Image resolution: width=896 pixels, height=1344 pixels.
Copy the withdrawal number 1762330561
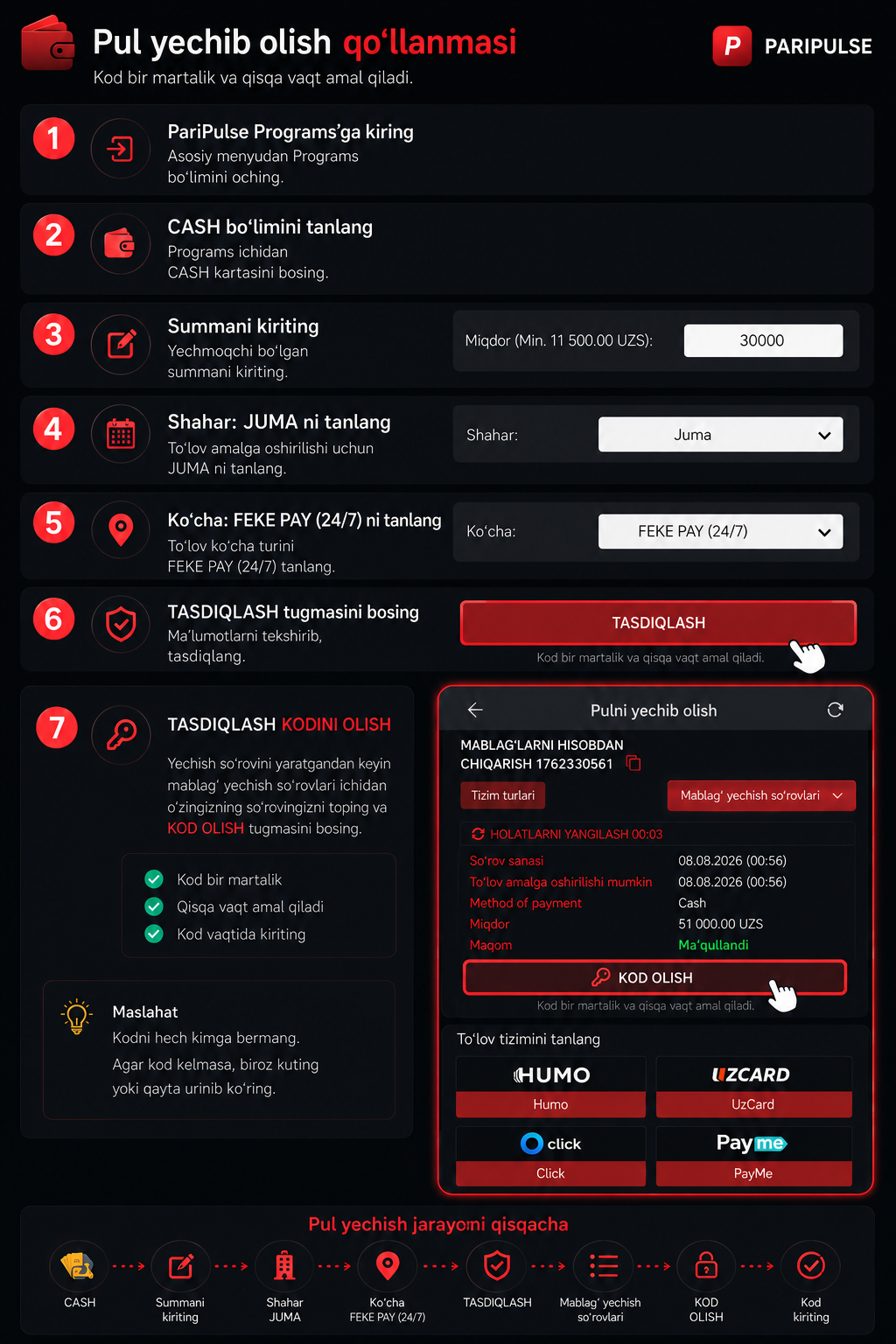coord(633,764)
